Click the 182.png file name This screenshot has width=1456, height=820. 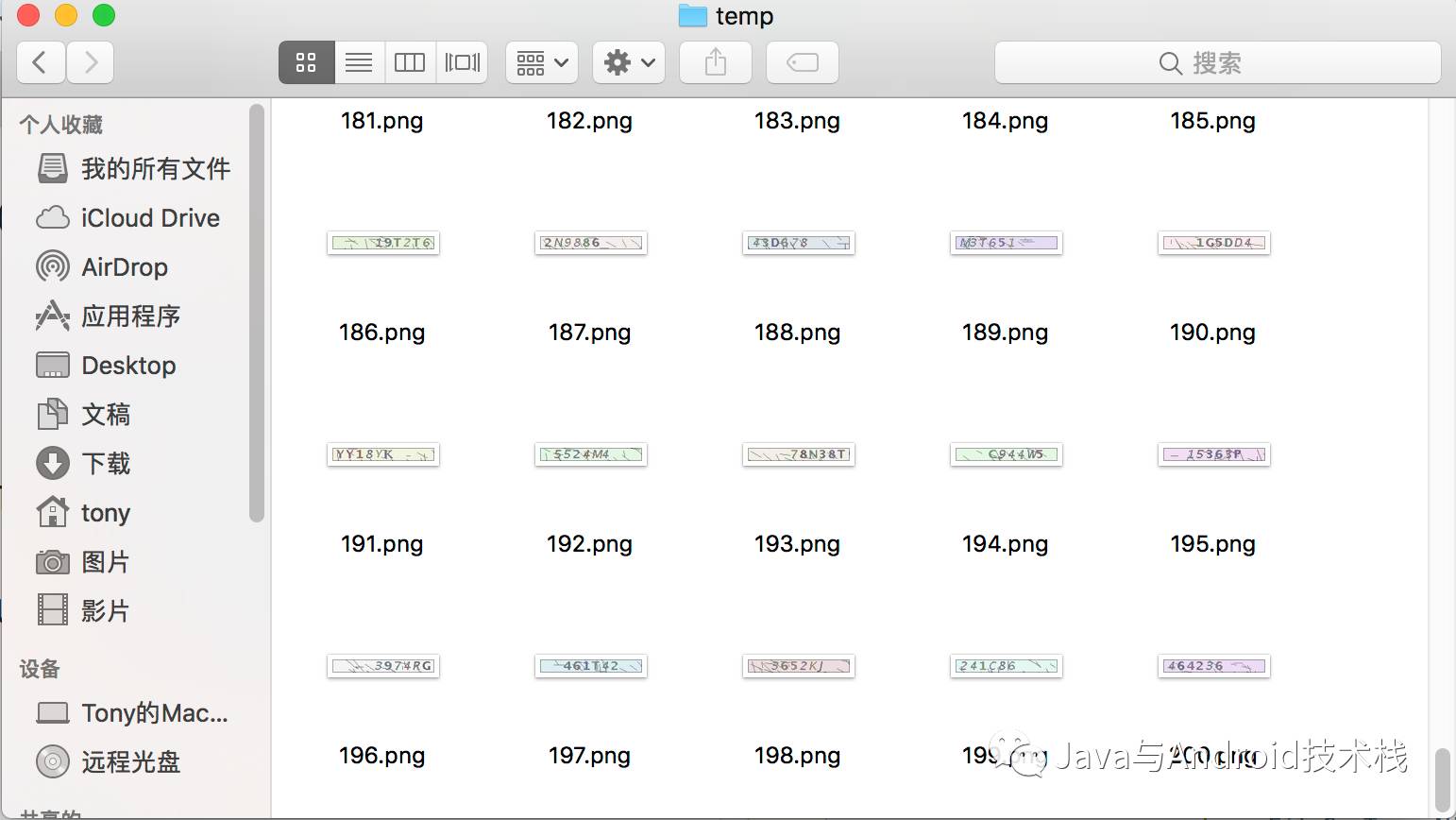coord(590,122)
